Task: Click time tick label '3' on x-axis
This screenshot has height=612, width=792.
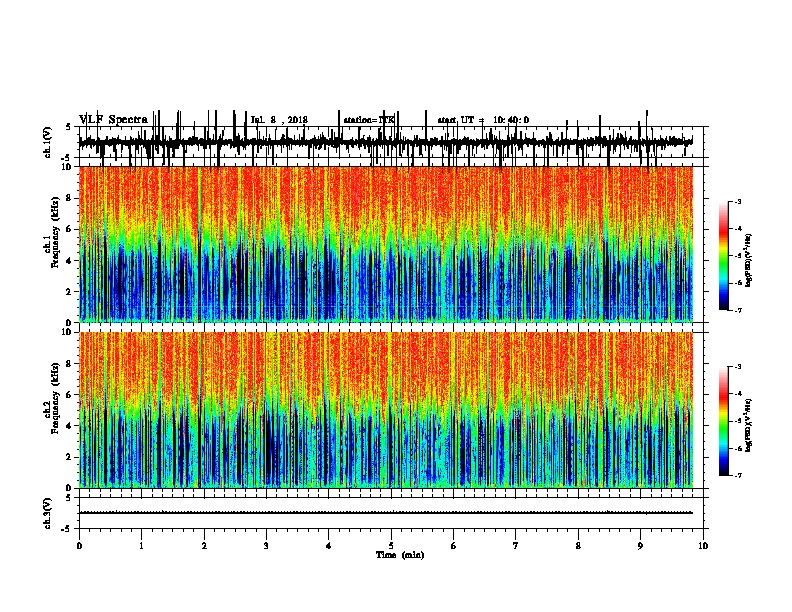Action: (x=266, y=546)
